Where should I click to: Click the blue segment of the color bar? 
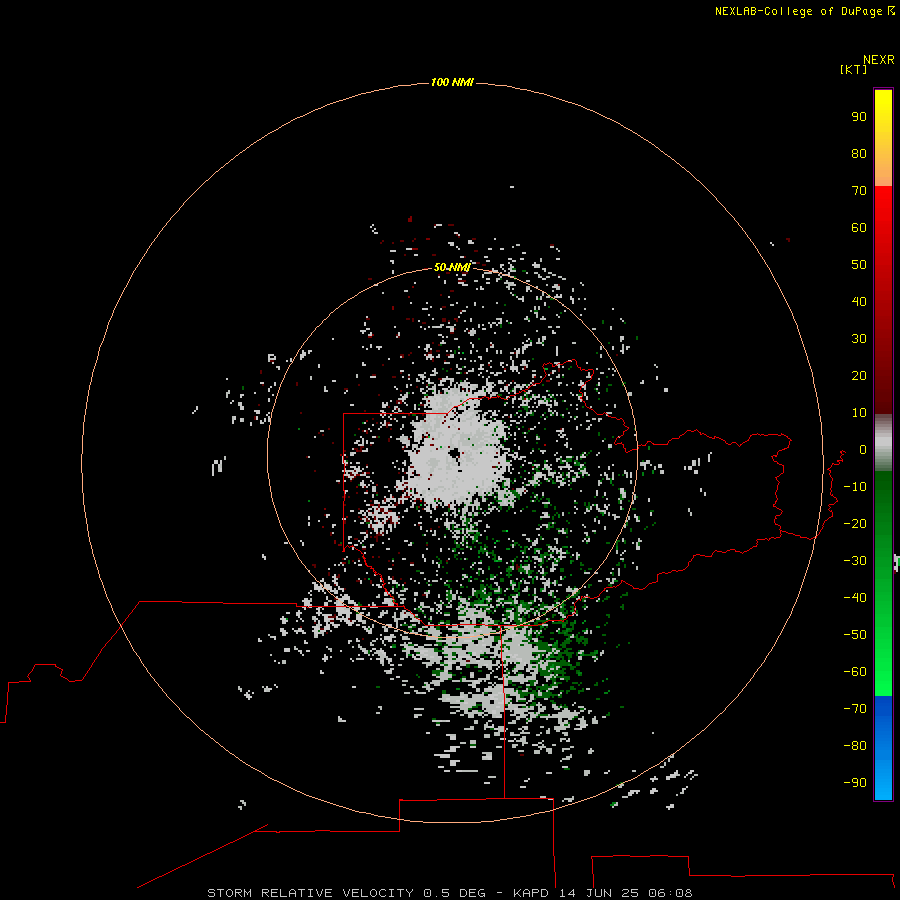click(883, 747)
